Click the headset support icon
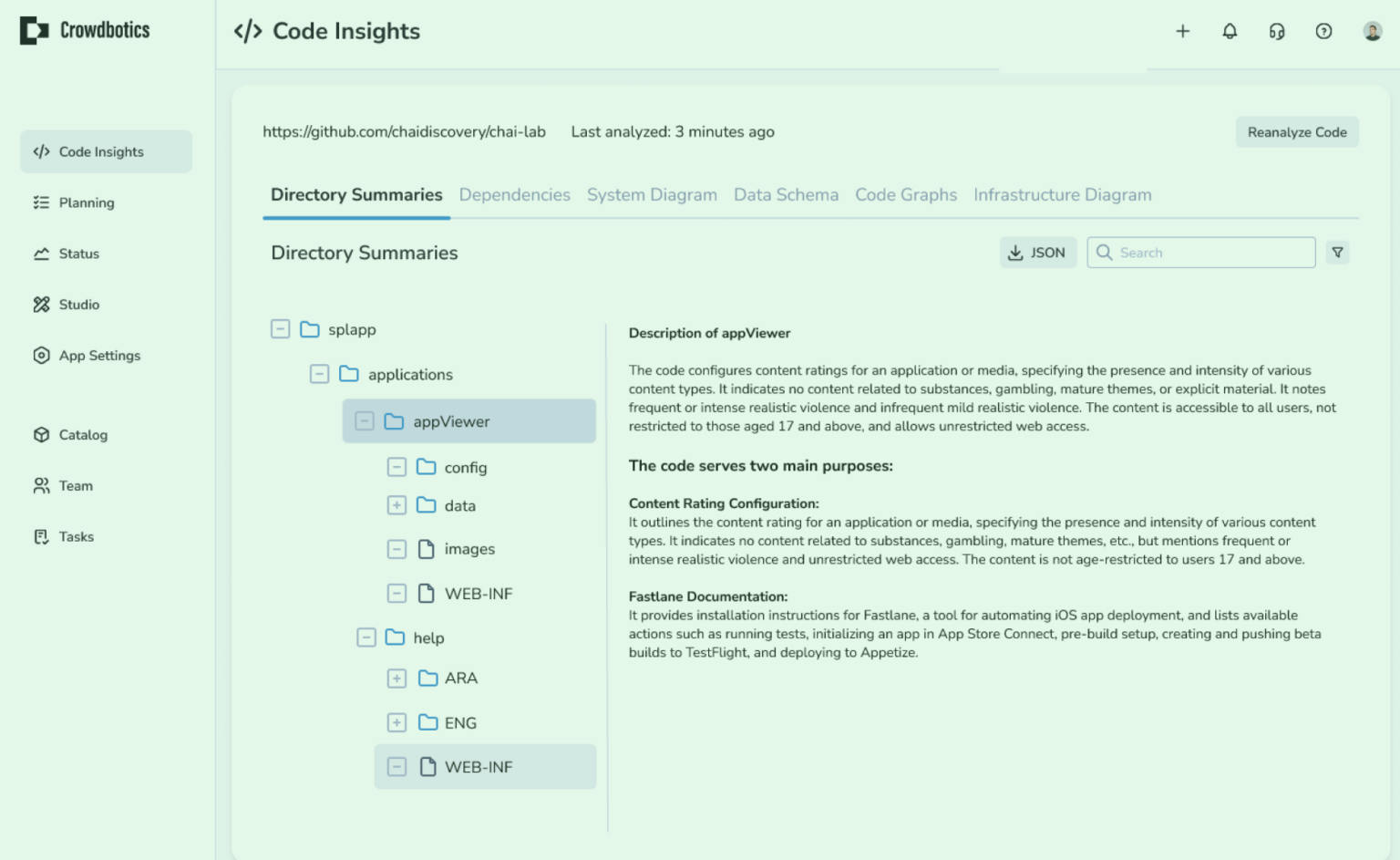This screenshot has width=1400, height=860. [1276, 31]
